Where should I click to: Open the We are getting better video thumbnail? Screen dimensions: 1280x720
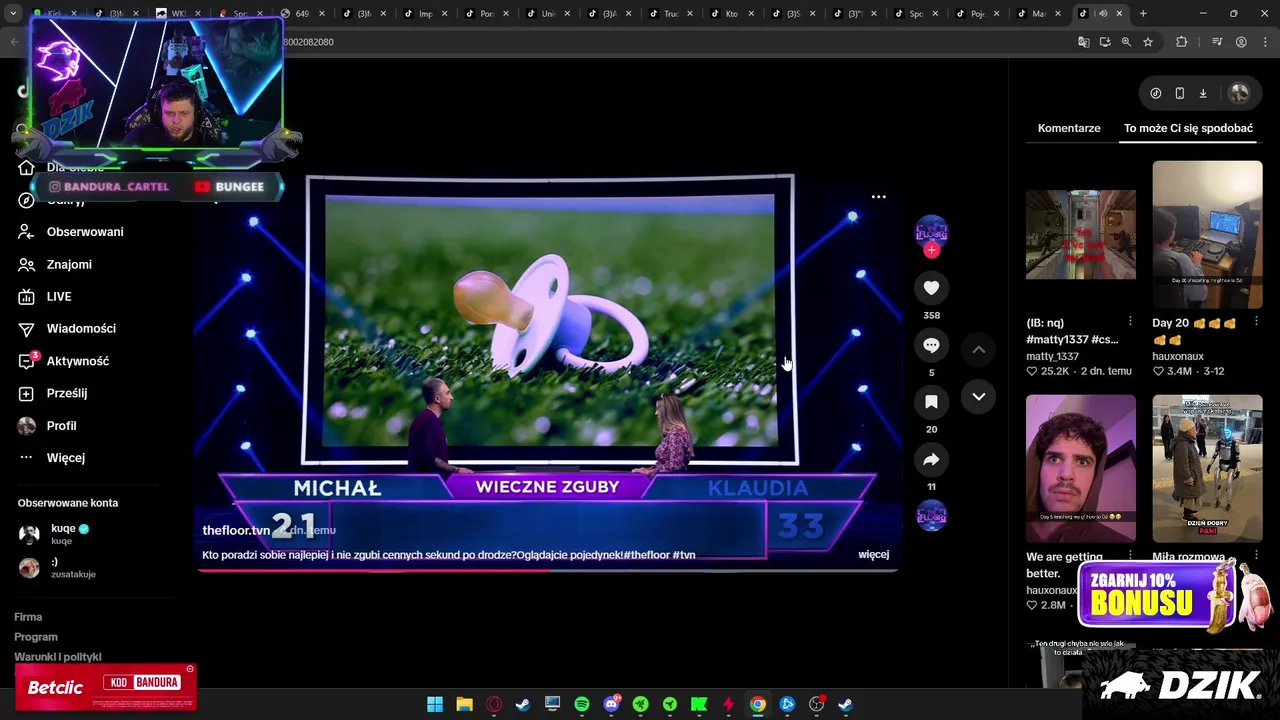(1081, 468)
